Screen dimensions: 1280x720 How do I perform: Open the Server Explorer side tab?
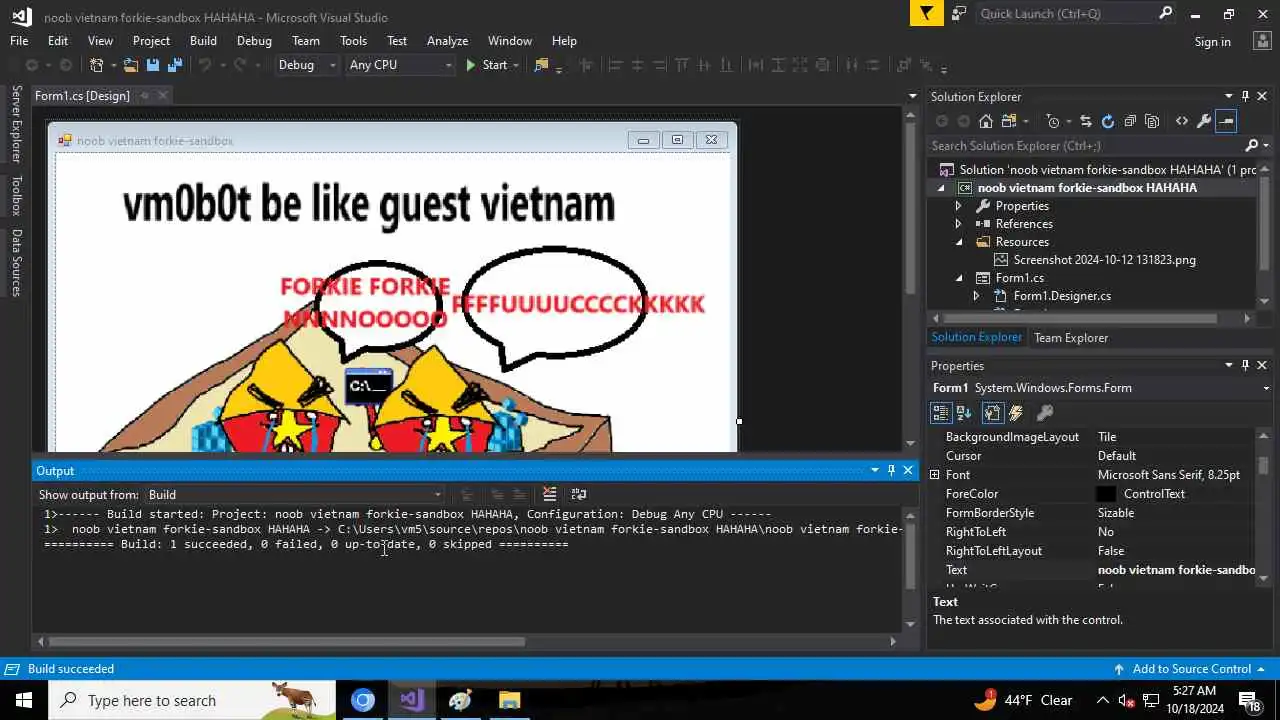pyautogui.click(x=16, y=125)
